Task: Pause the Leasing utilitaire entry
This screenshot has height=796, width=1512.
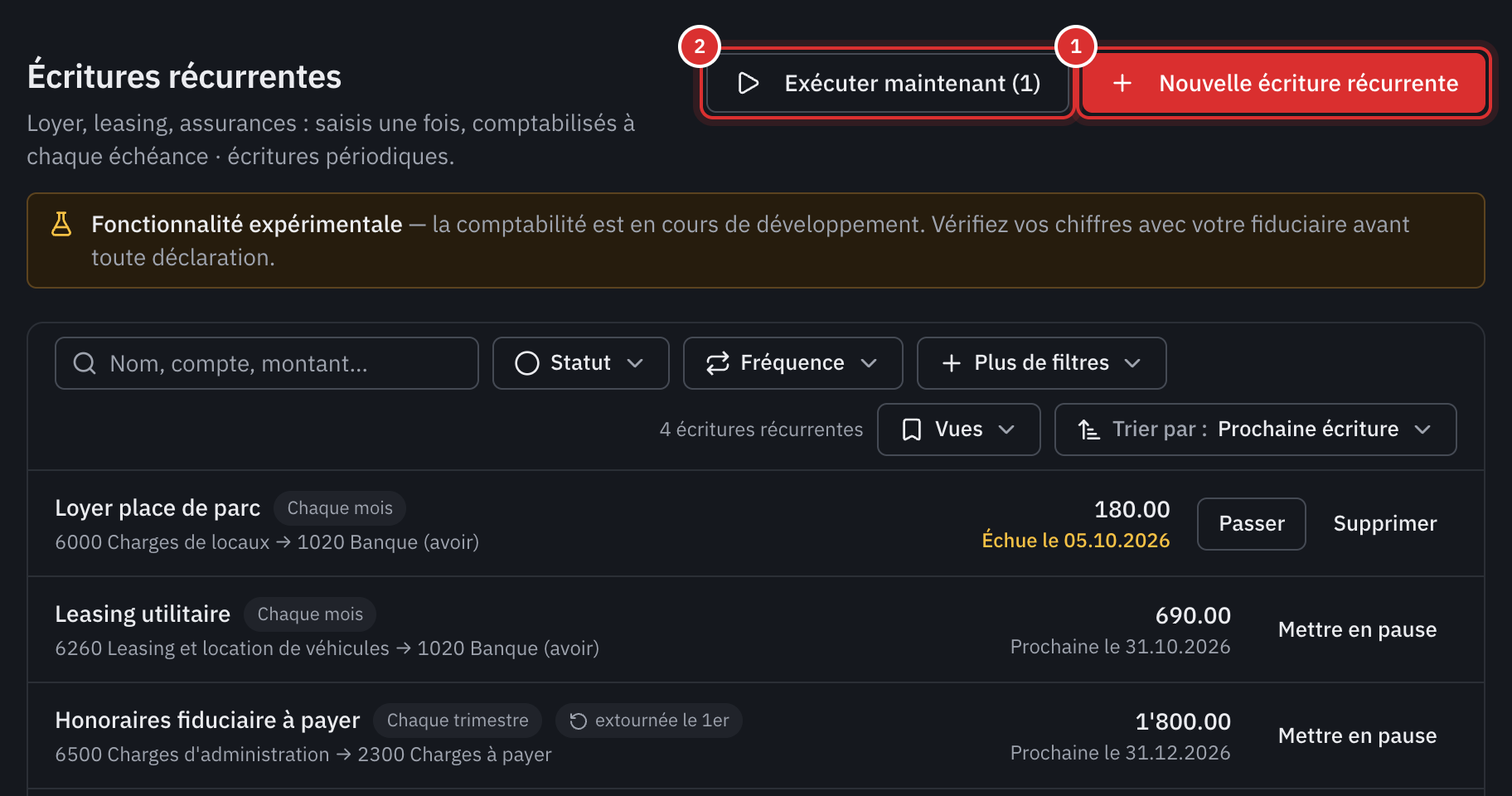Action: pyautogui.click(x=1358, y=630)
